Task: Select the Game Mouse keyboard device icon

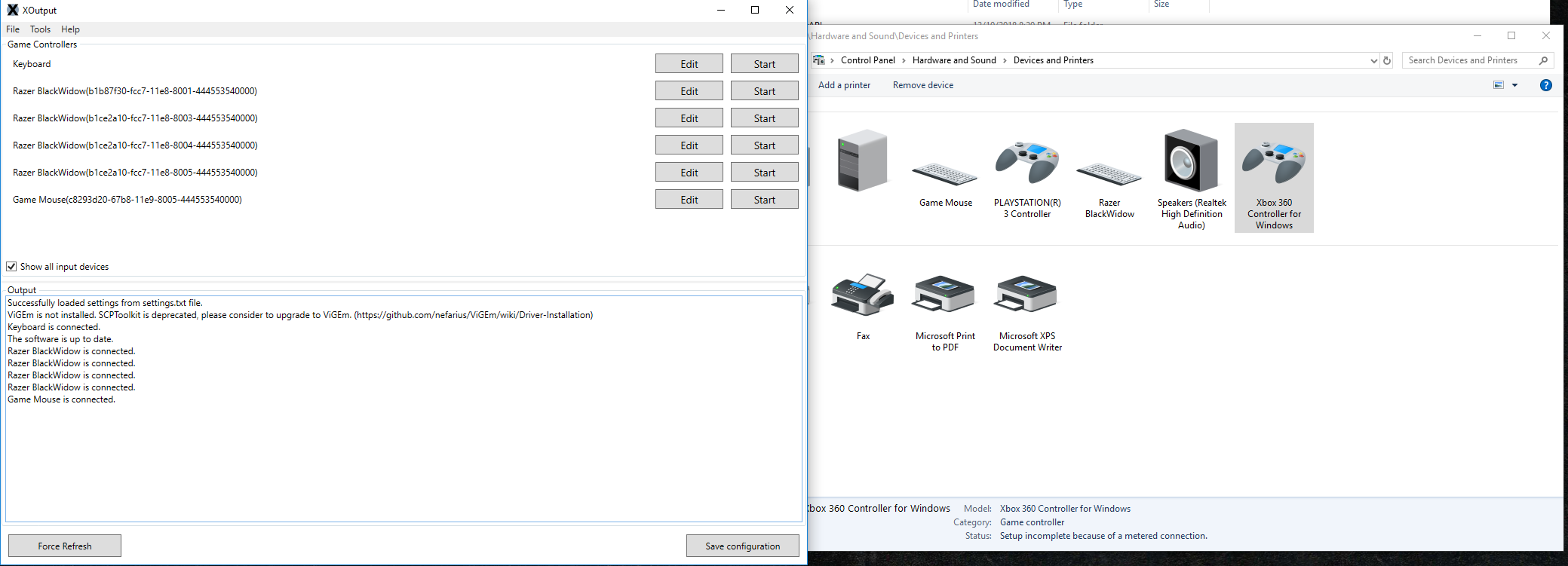Action: coord(945,176)
